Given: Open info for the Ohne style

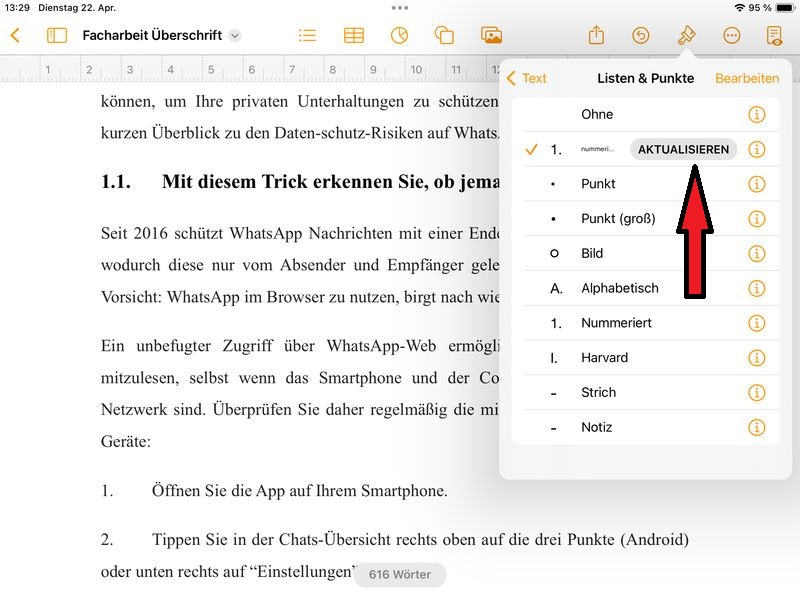Looking at the screenshot, I should [x=756, y=114].
